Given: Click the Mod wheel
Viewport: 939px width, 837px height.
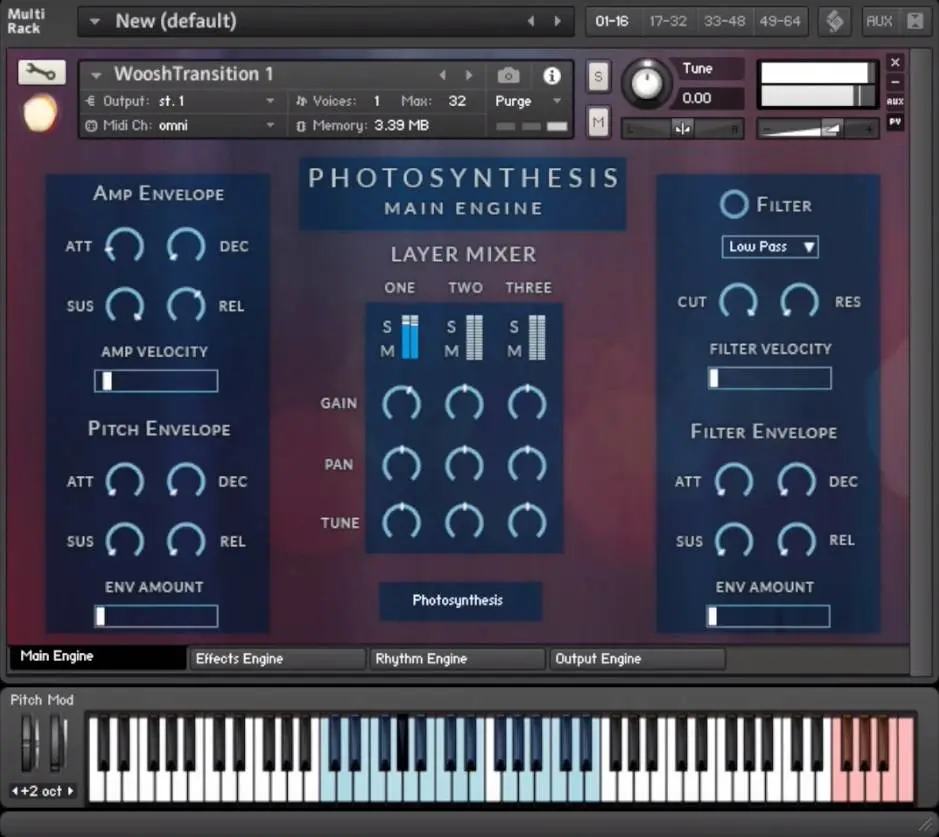Looking at the screenshot, I should pos(57,742).
